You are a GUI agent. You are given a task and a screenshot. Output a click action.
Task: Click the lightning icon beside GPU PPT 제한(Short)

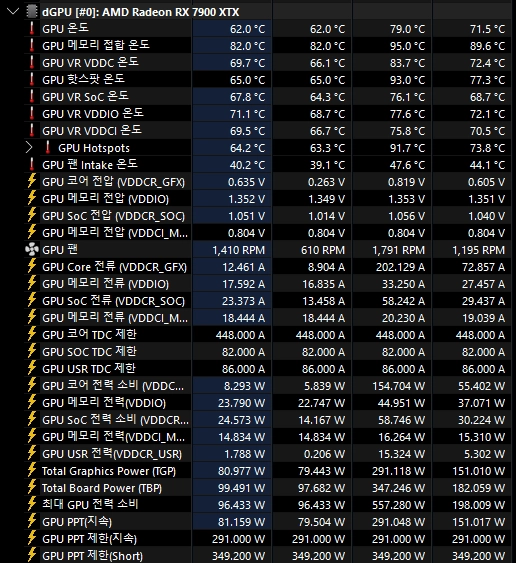pos(32,555)
